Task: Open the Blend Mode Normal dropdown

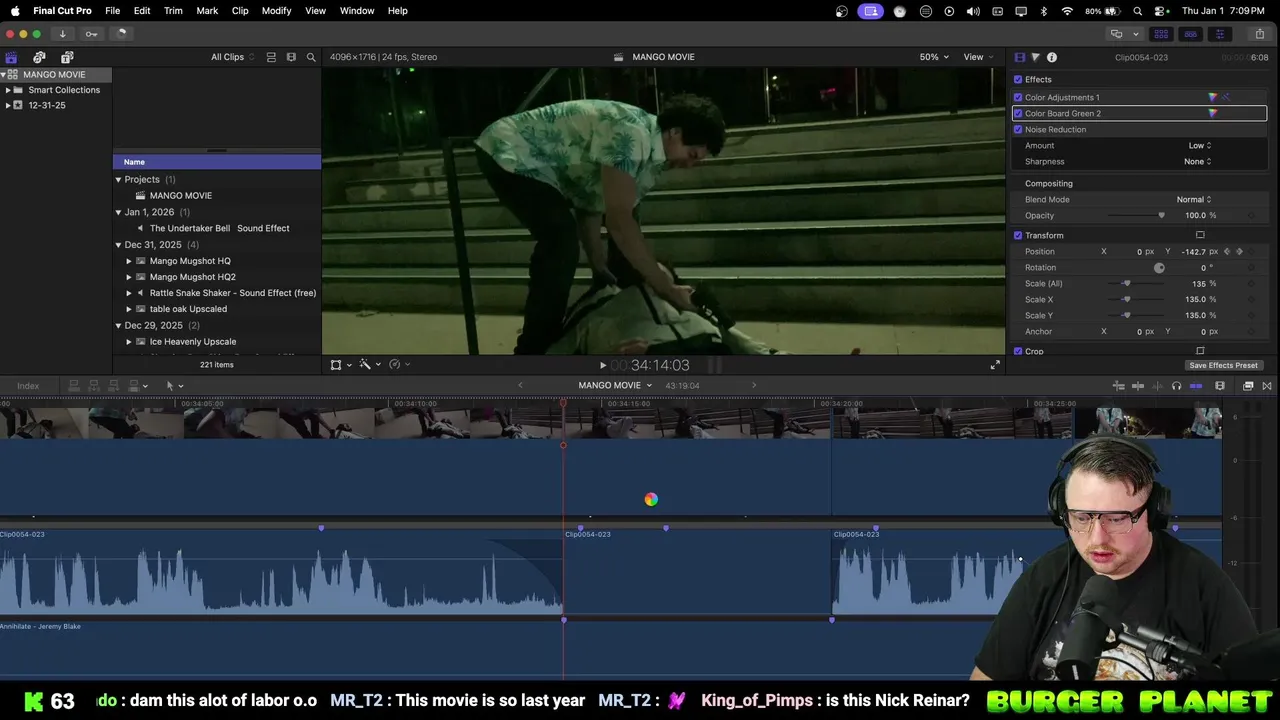Action: [1194, 199]
